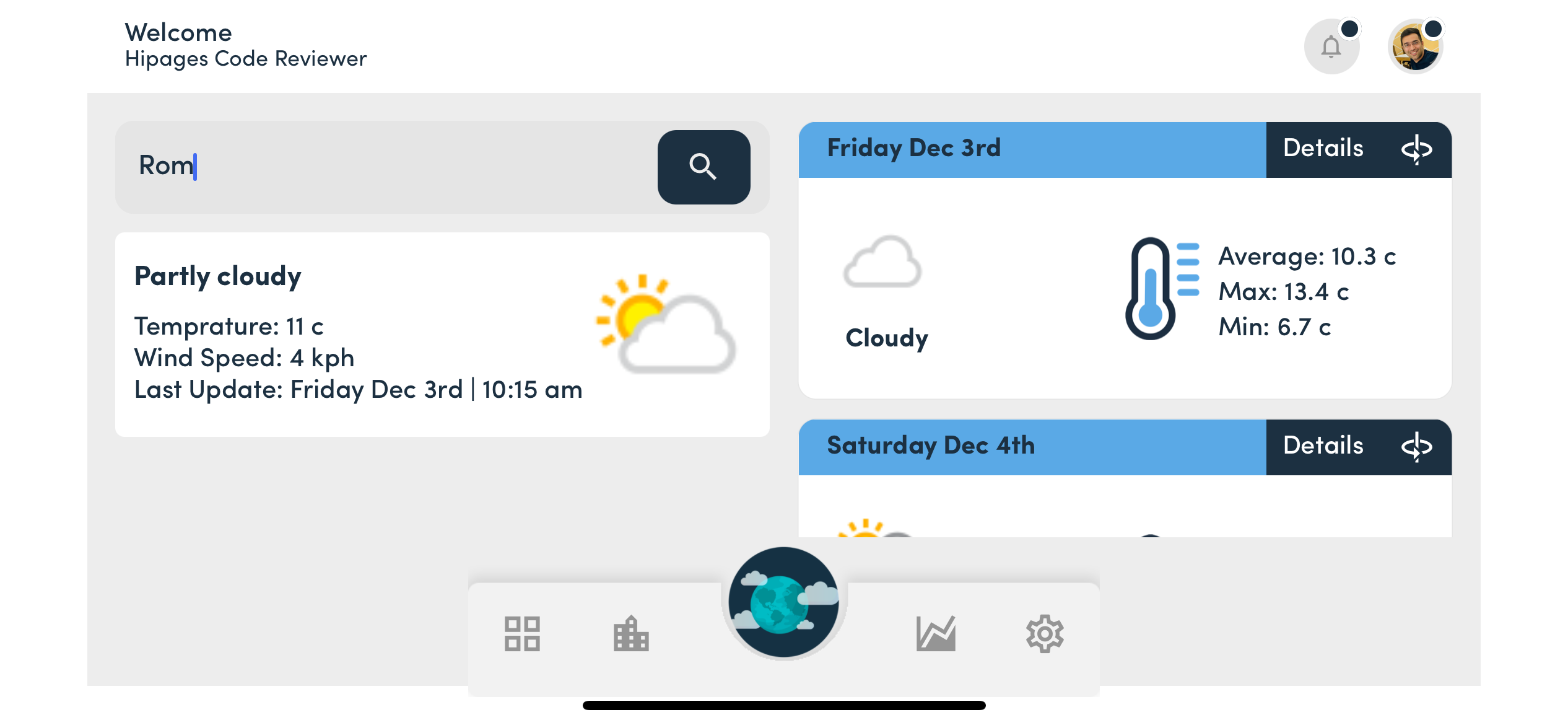Open the analytics chart icon
This screenshot has width=1568, height=725.
tap(934, 635)
